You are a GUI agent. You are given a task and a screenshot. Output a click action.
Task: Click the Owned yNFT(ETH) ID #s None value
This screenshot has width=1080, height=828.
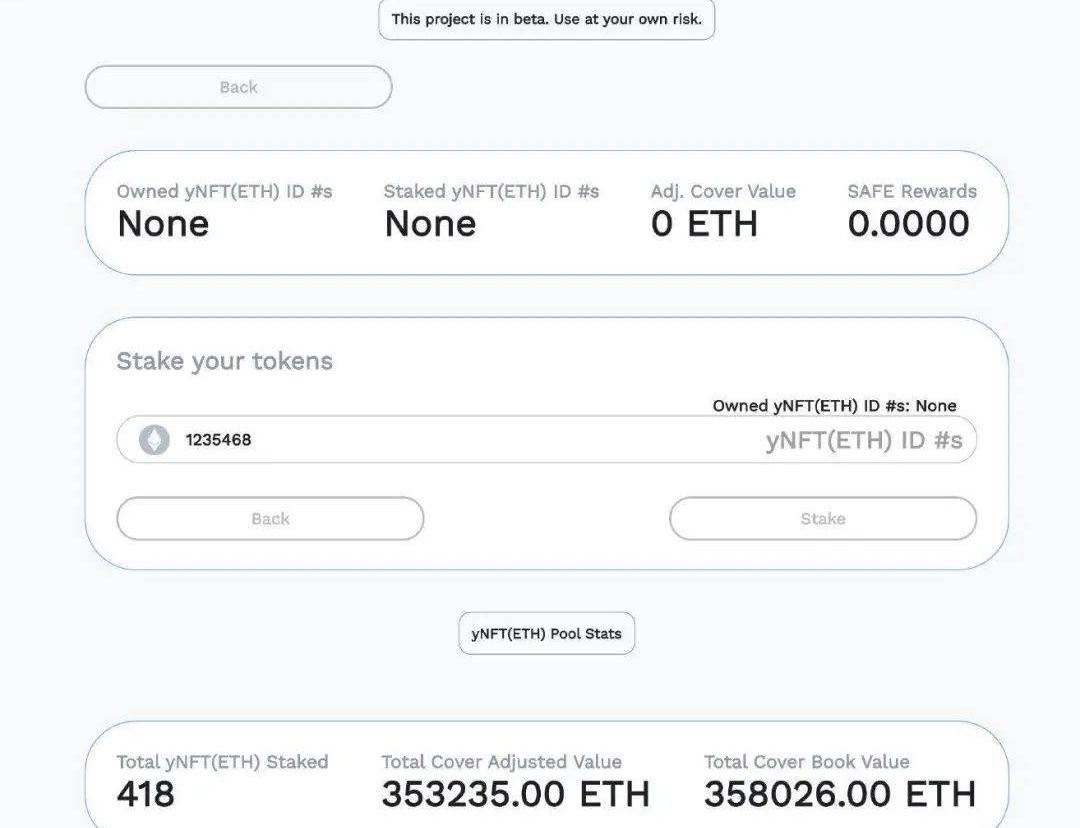pos(163,224)
